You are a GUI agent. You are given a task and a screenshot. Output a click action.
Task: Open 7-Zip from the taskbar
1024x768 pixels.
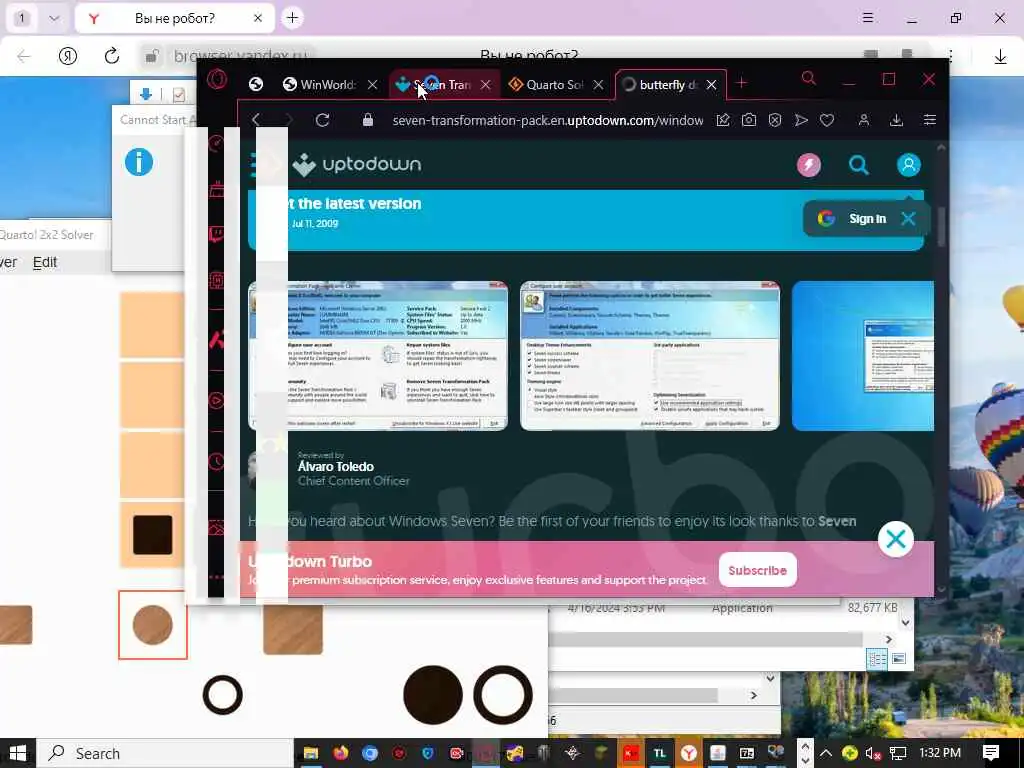coord(746,753)
